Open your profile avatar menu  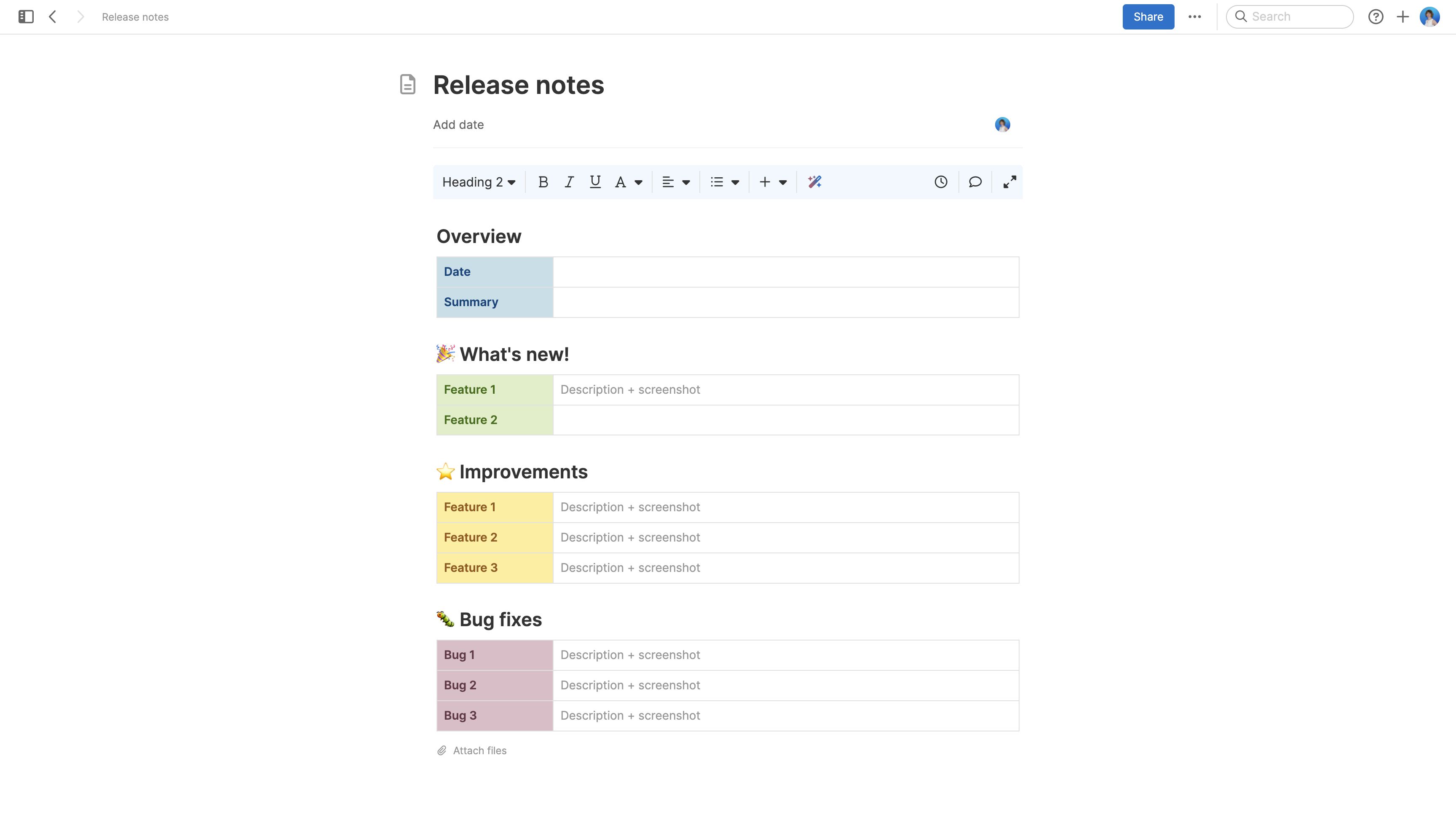tap(1430, 17)
